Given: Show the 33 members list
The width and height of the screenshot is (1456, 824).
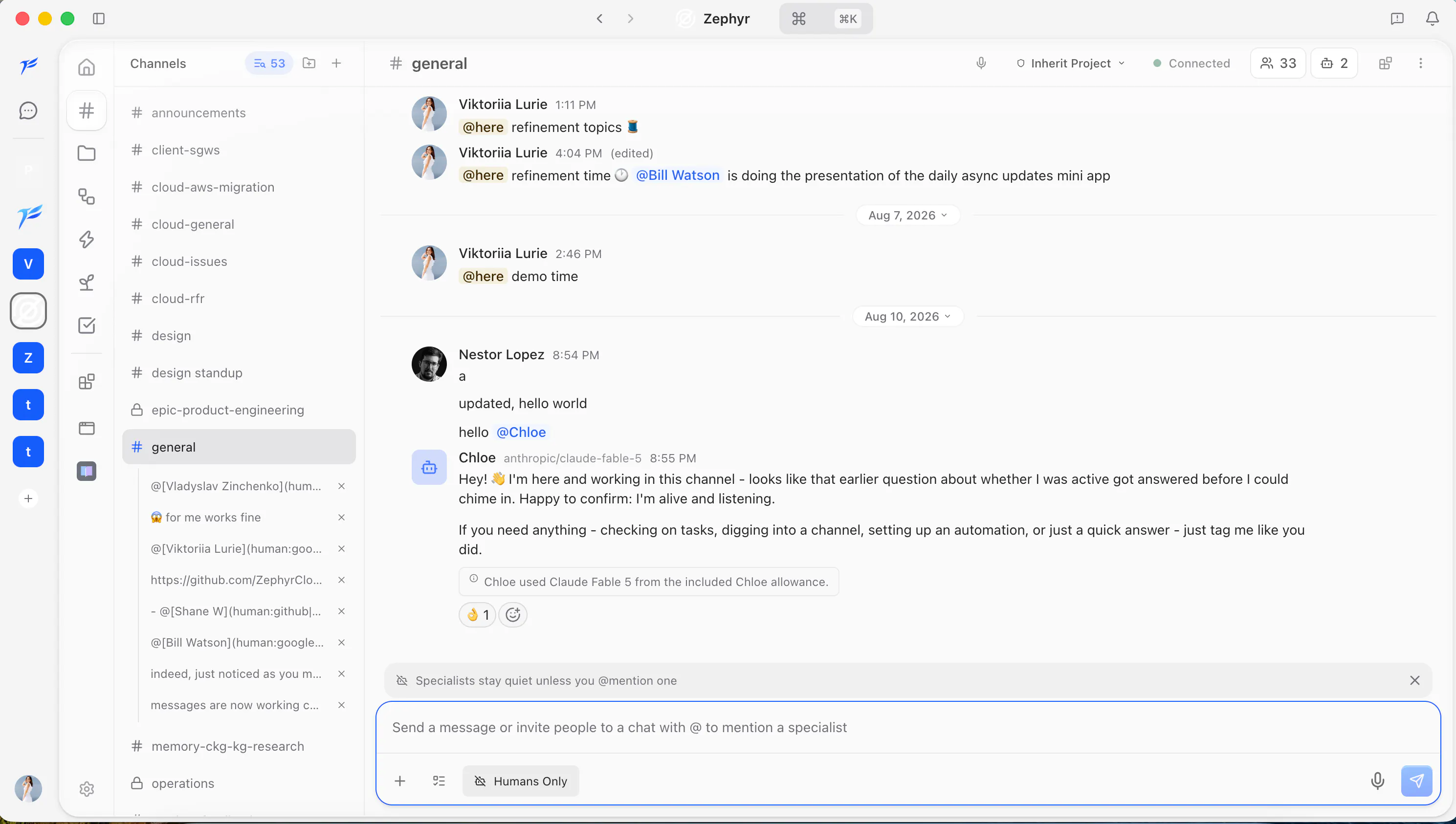Looking at the screenshot, I should click(x=1278, y=63).
